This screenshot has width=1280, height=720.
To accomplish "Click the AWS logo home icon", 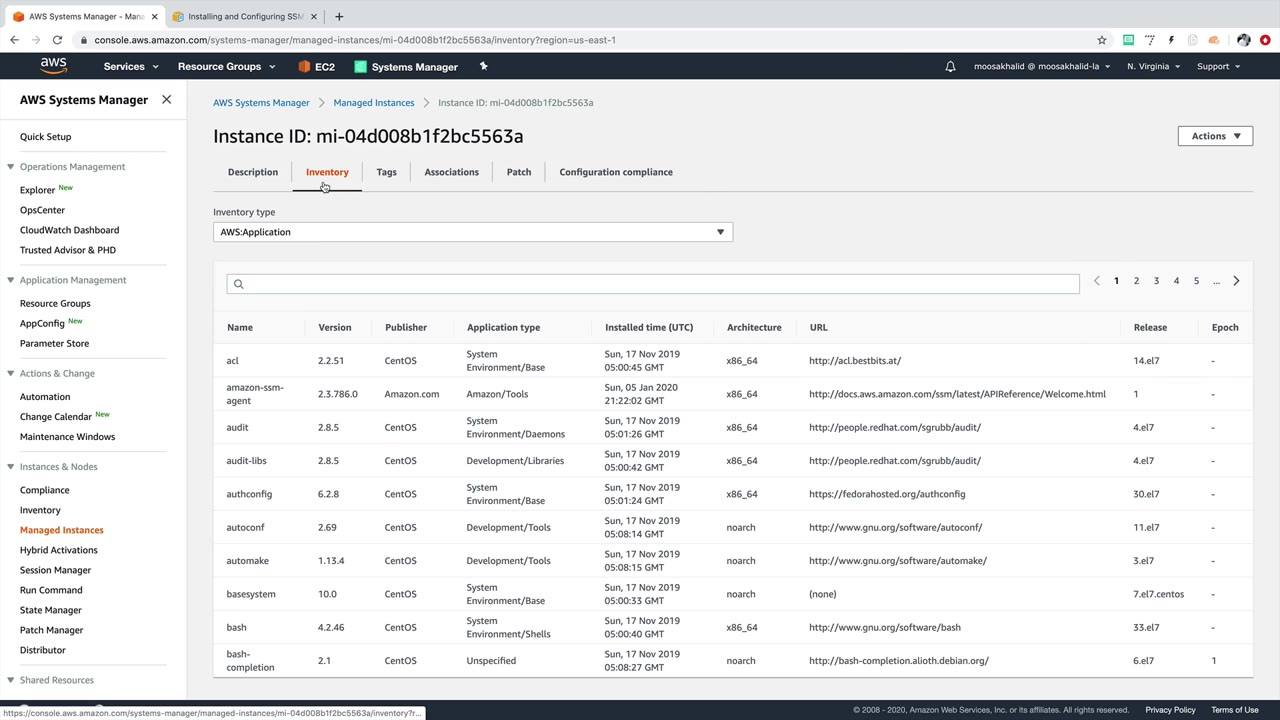I will point(54,66).
